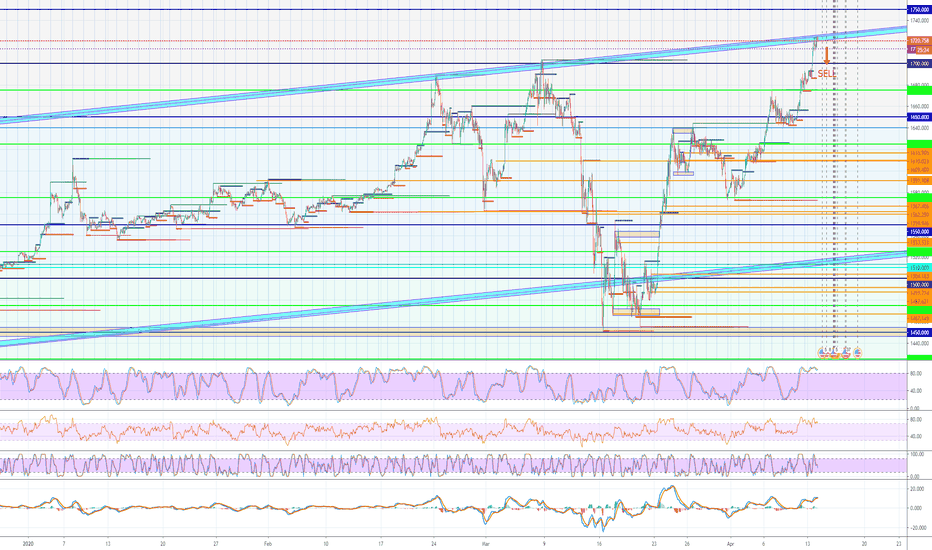Viewport: 932px width, 550px height.
Task: Click date 24 on the time axis
Action: pyautogui.click(x=434, y=543)
